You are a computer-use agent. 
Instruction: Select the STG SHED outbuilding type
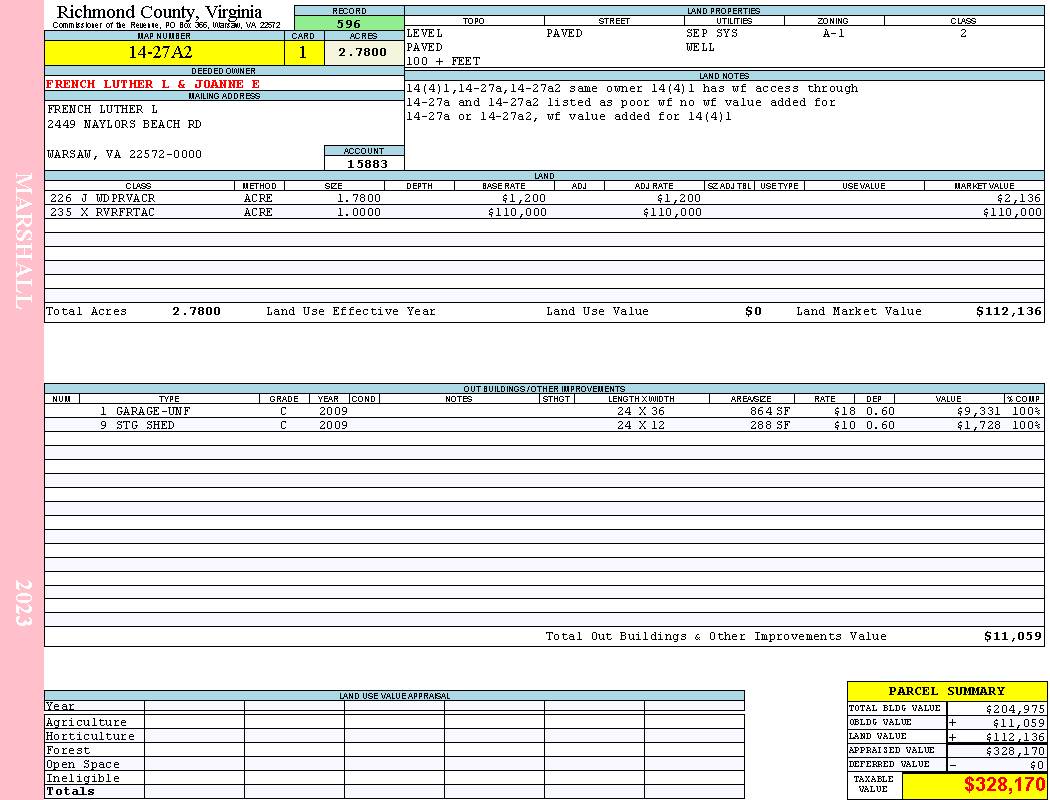click(x=145, y=426)
